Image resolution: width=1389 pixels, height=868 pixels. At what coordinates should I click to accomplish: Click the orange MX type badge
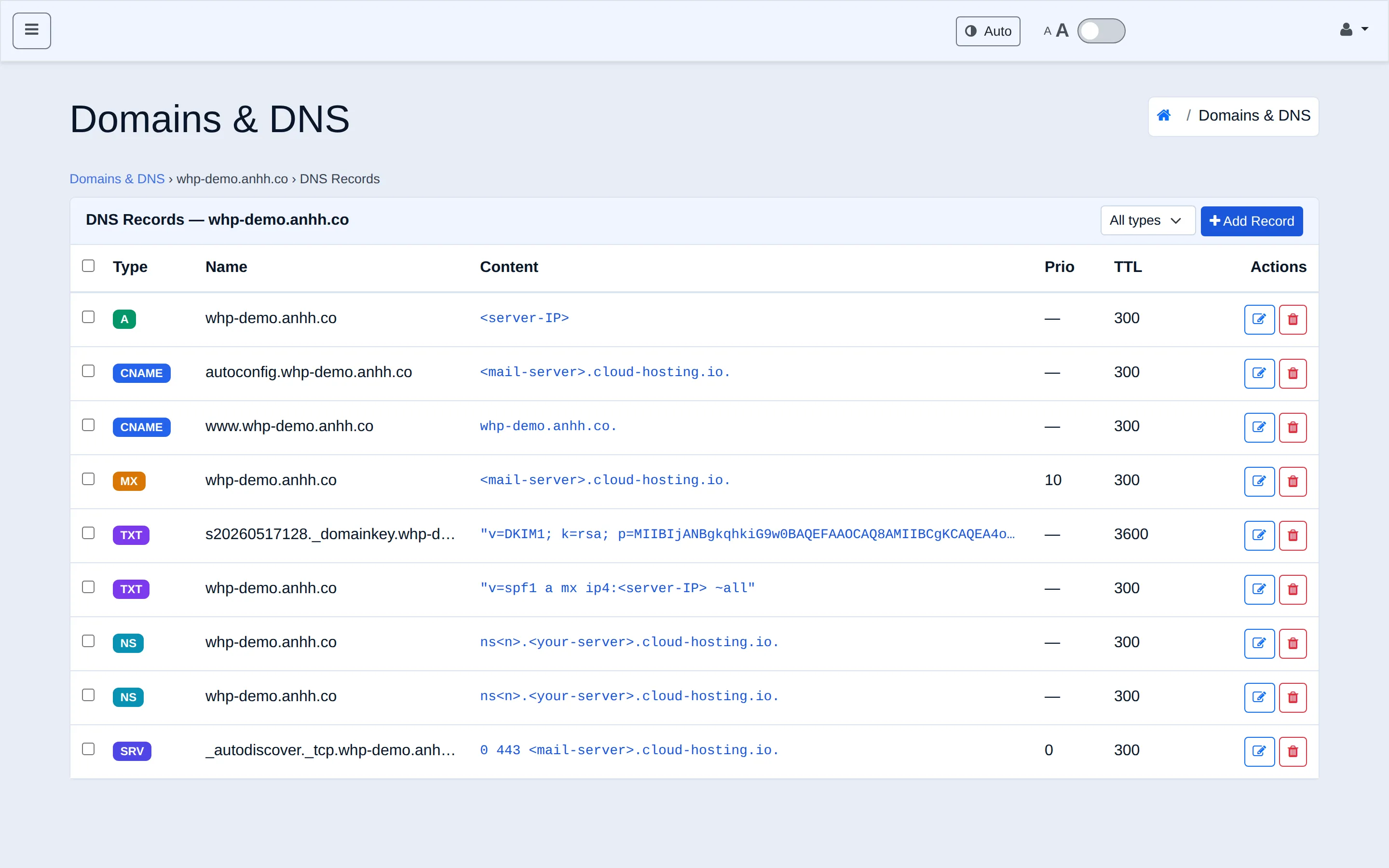129,480
